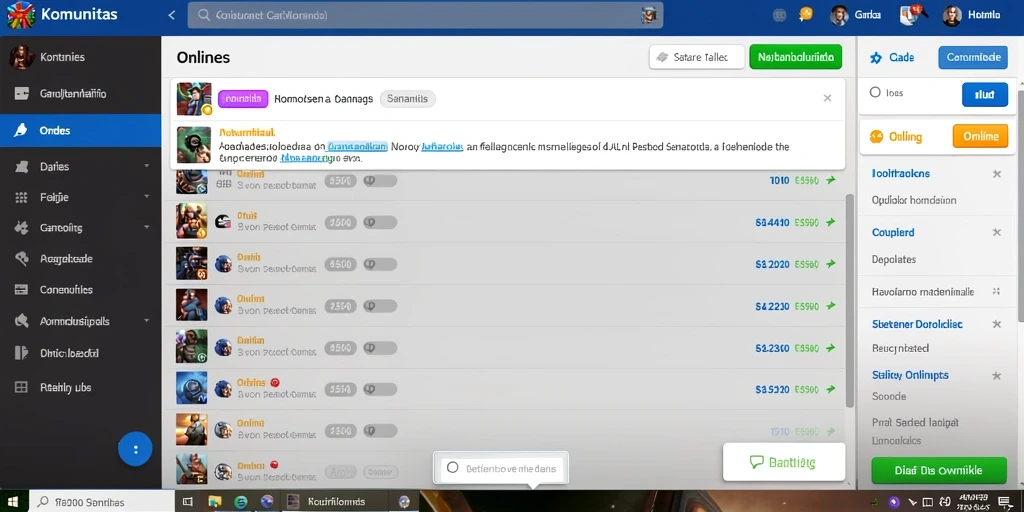Select the loas radio button

coord(875,93)
